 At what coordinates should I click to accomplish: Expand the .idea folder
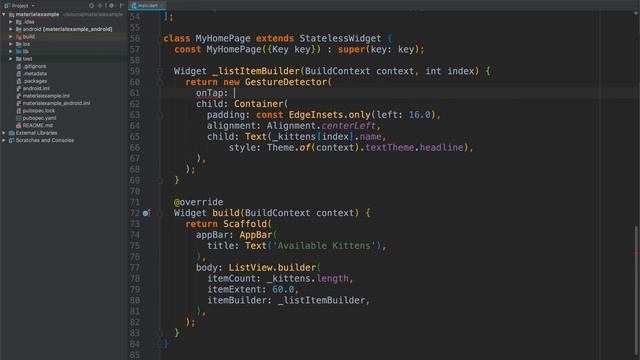pos(11,22)
